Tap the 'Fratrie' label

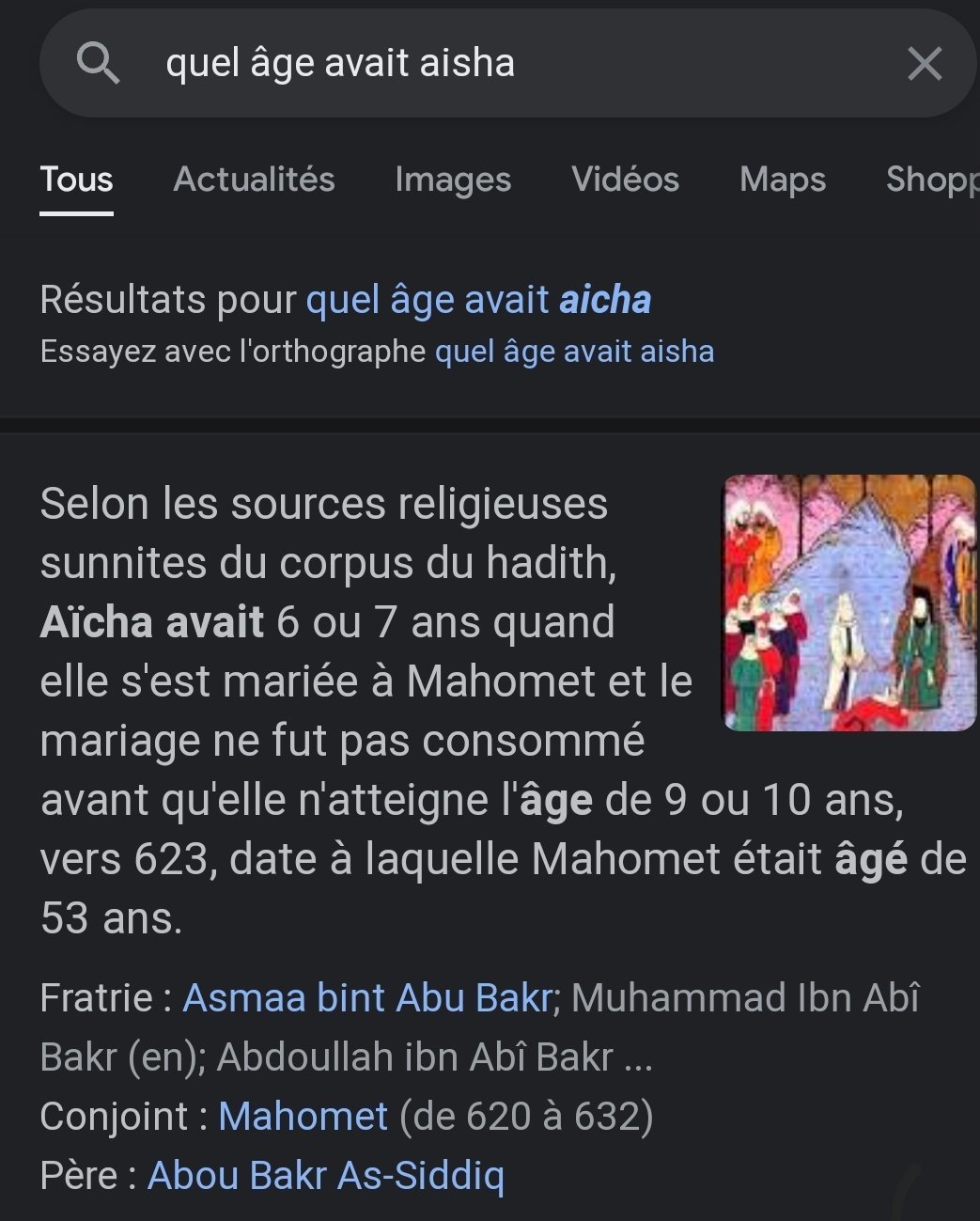coord(96,998)
